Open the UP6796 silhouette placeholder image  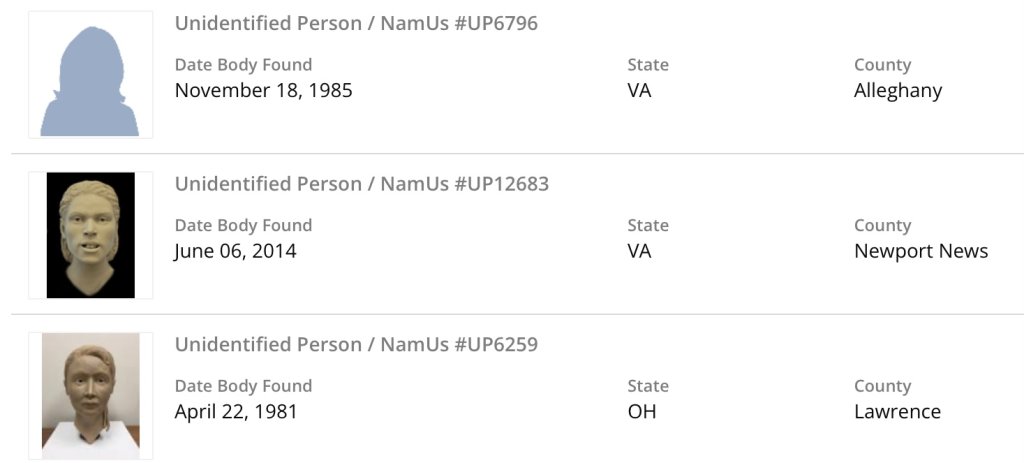90,76
